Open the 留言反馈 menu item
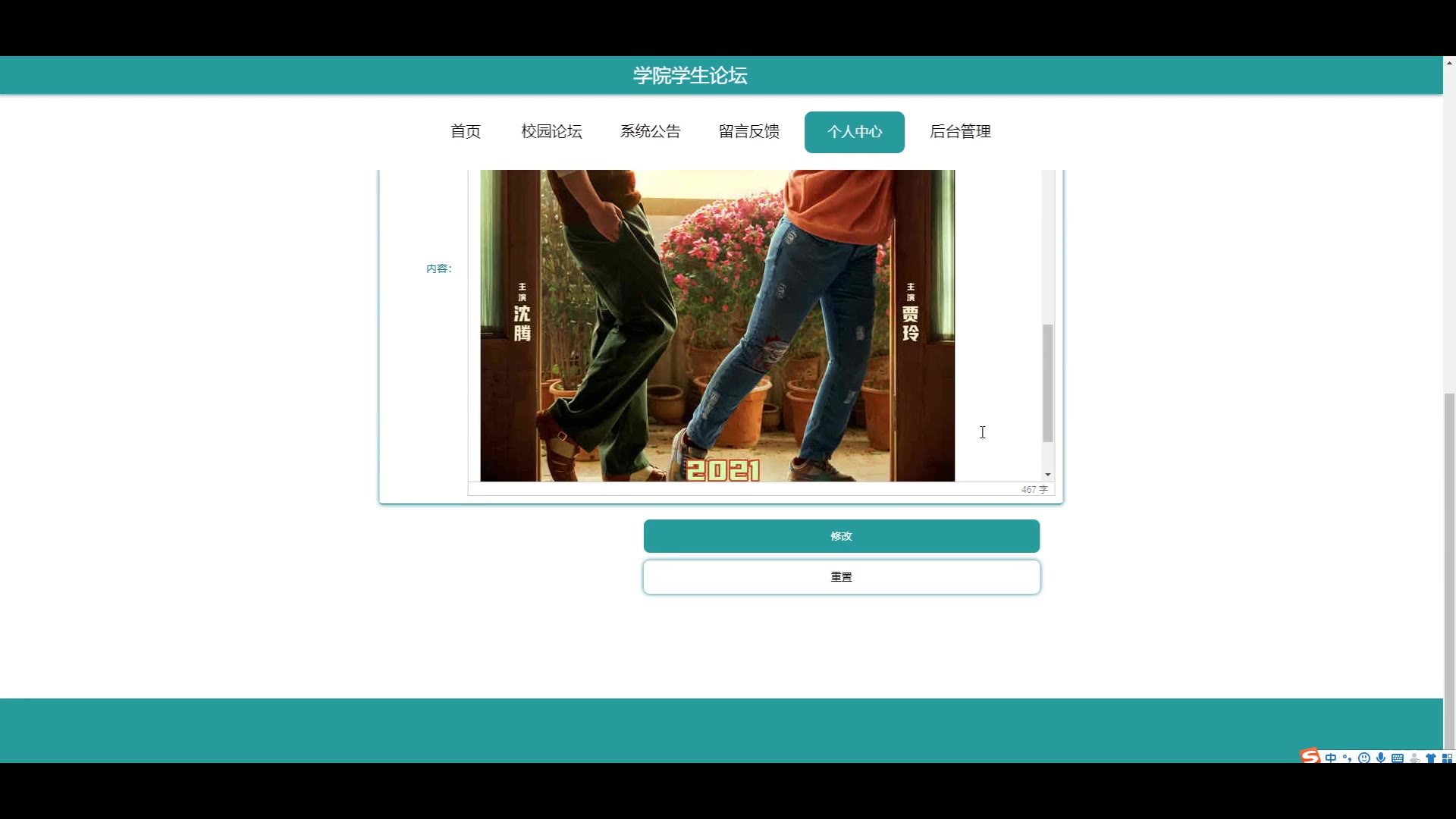This screenshot has height=819, width=1456. click(x=748, y=132)
